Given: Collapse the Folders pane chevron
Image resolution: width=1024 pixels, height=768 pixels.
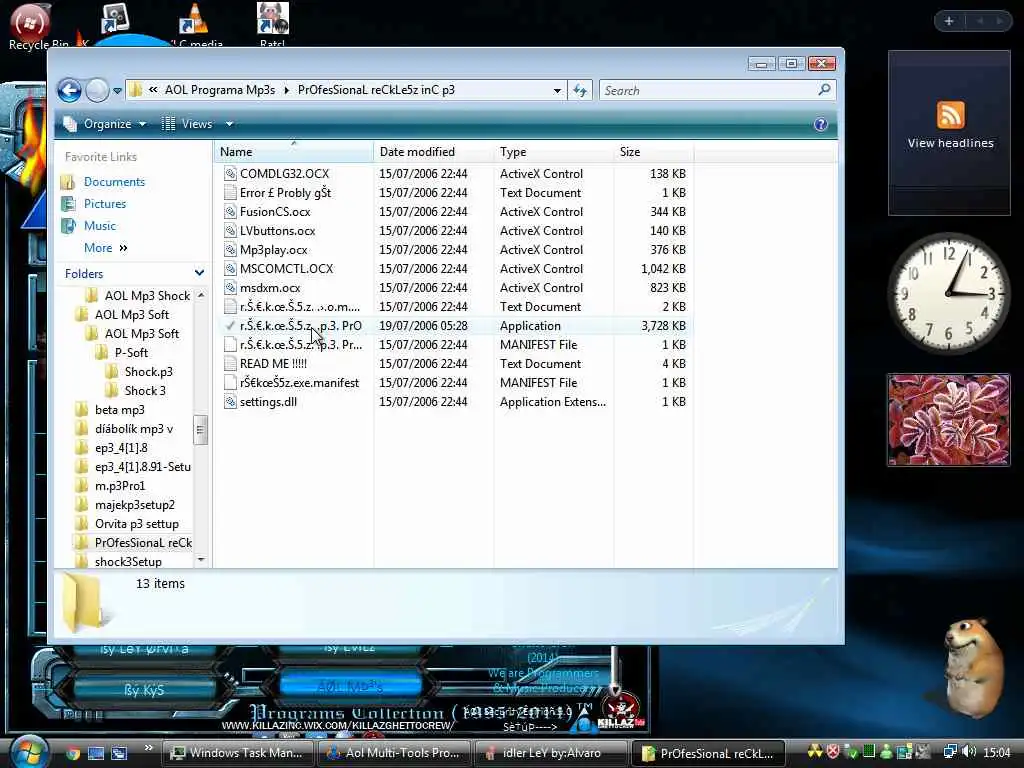Looking at the screenshot, I should click(199, 273).
